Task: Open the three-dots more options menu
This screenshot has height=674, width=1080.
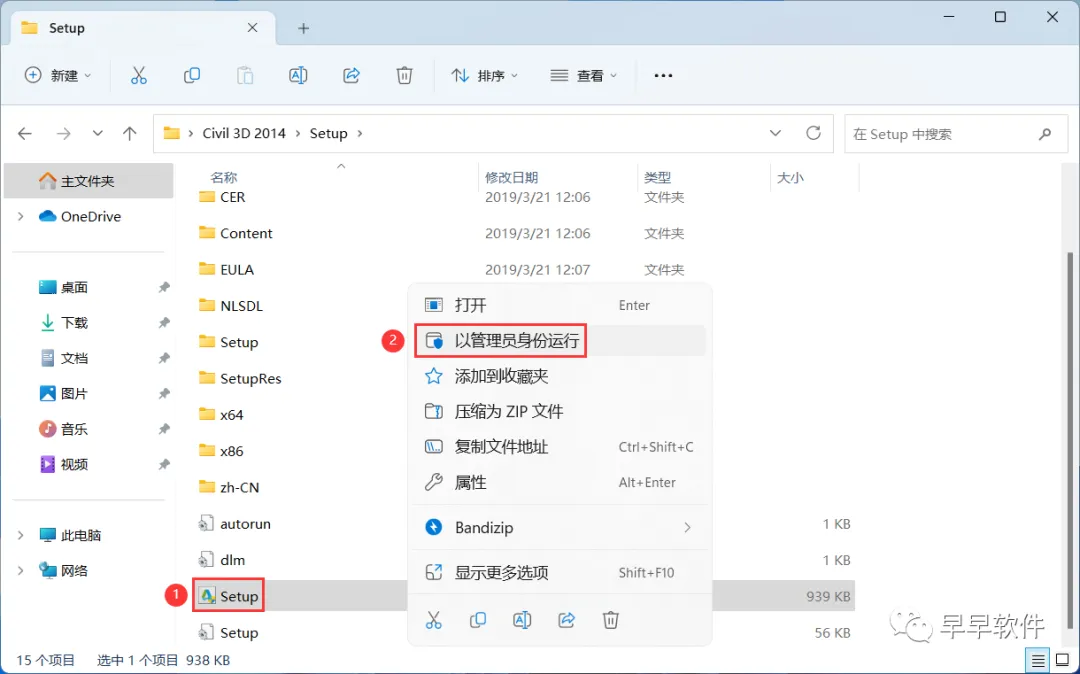Action: coord(663,76)
